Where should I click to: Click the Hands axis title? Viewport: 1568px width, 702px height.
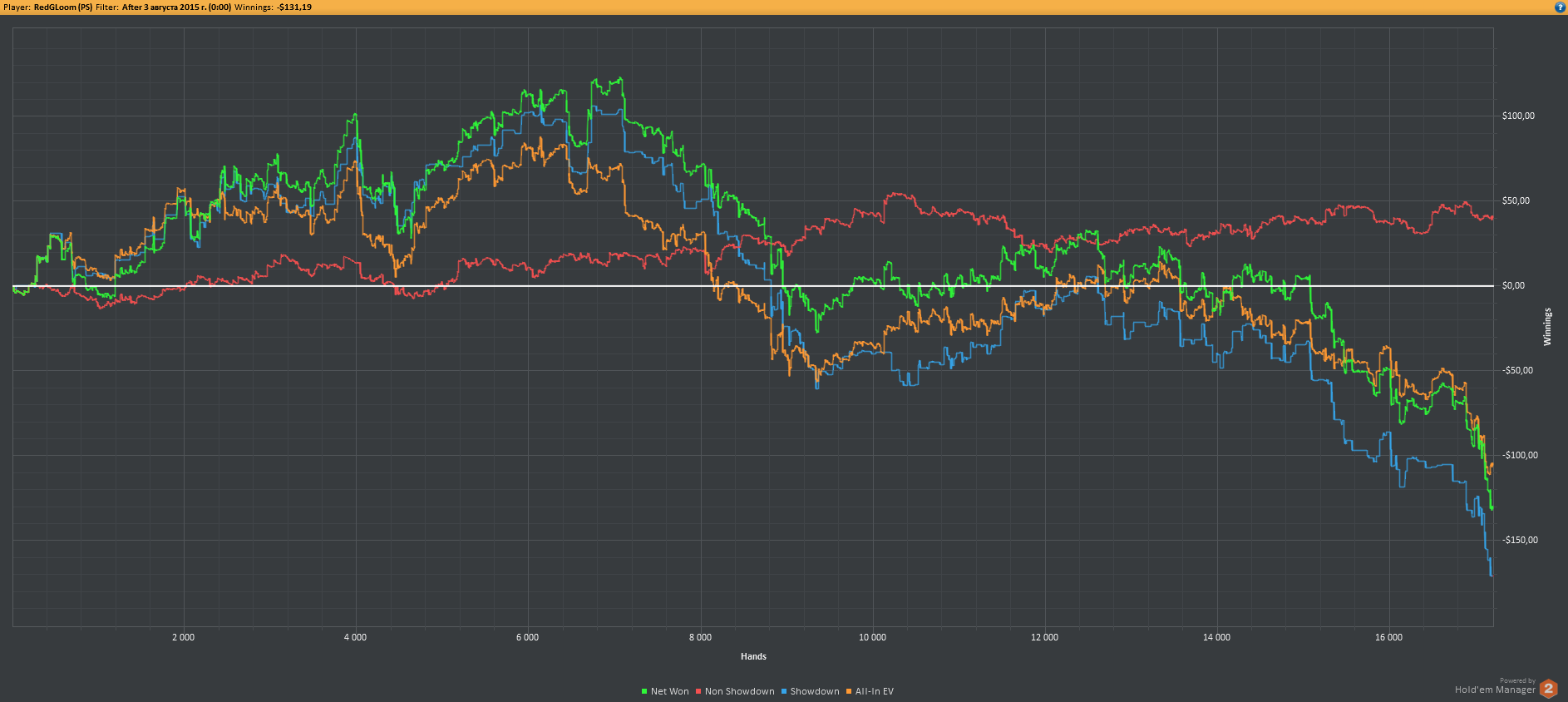pos(753,656)
